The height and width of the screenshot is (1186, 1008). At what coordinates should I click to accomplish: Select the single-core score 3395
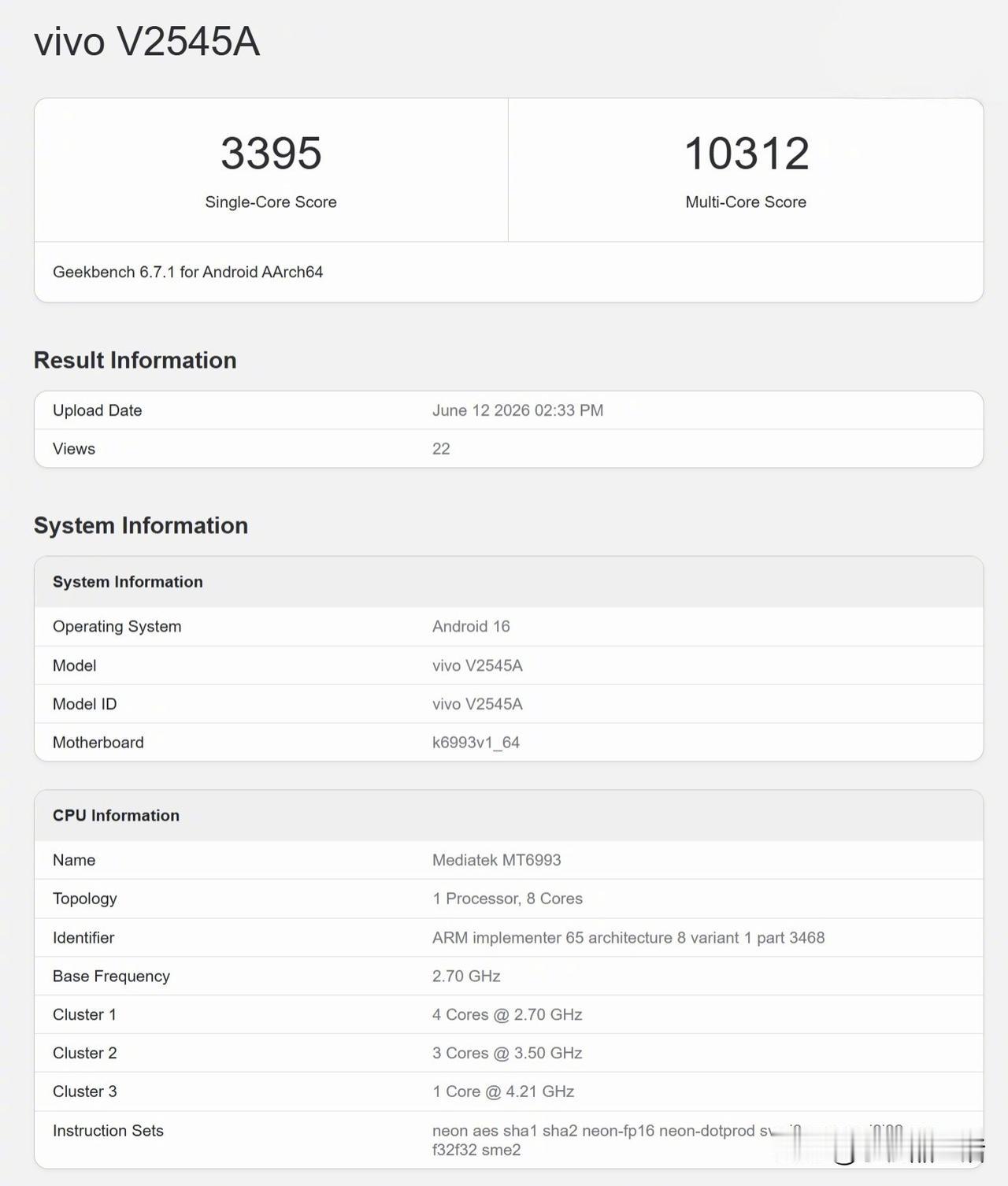(x=271, y=153)
